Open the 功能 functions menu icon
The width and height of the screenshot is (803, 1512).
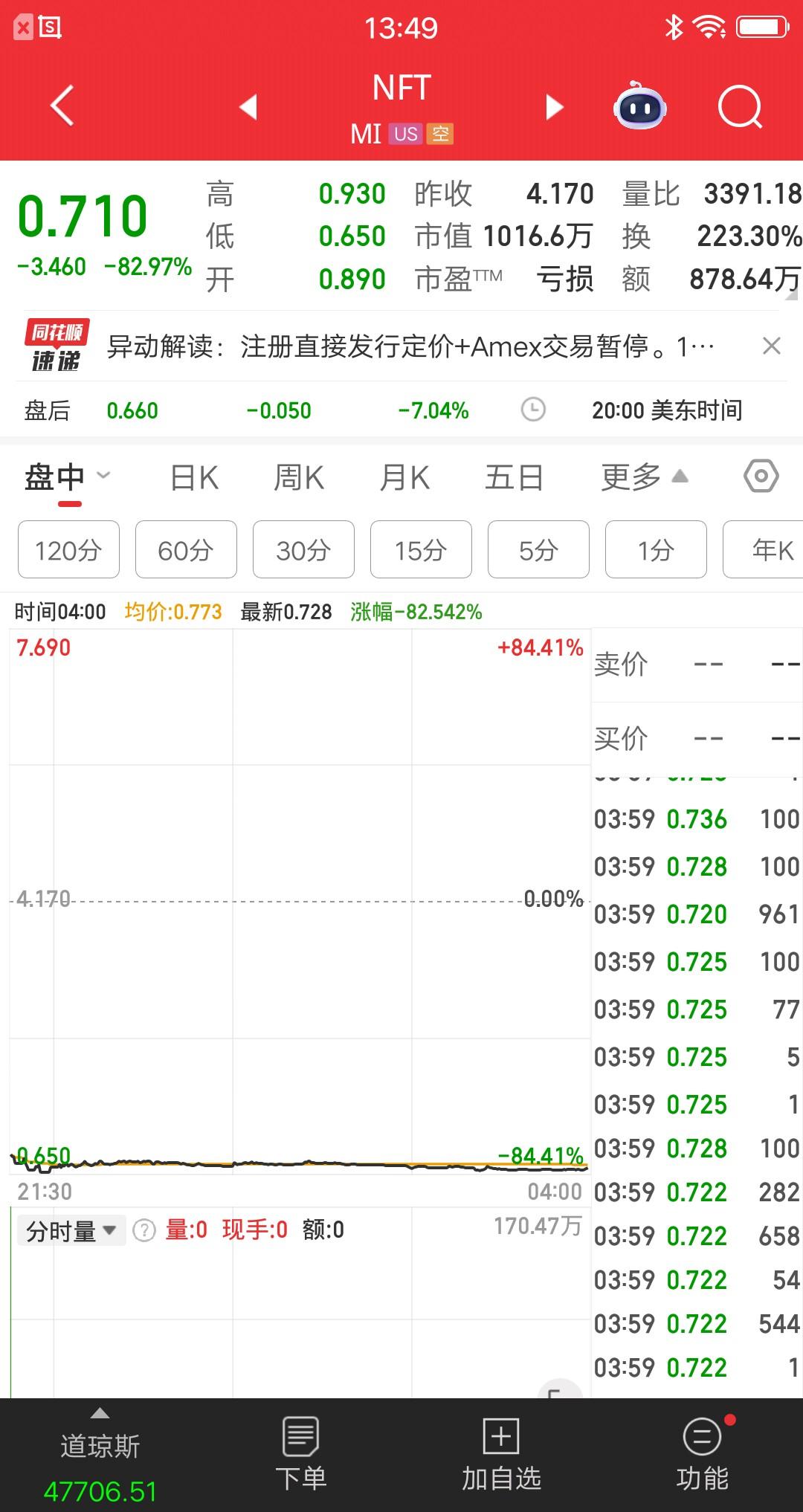[x=703, y=1436]
